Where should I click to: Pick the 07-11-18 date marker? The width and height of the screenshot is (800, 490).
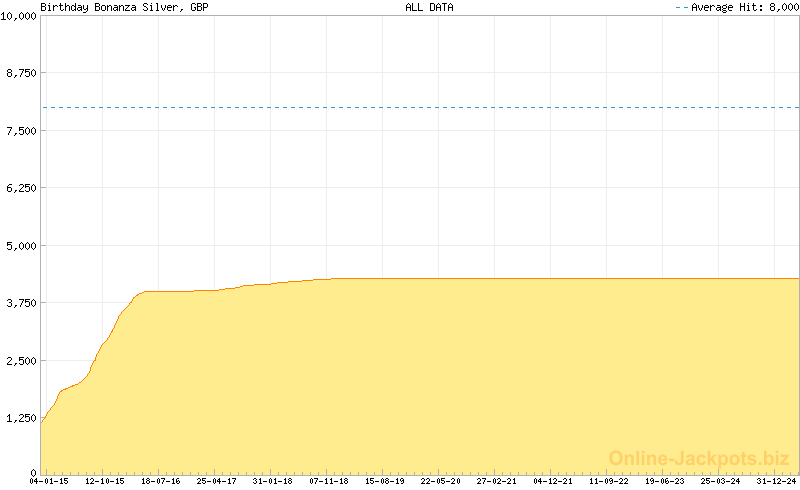click(x=328, y=481)
